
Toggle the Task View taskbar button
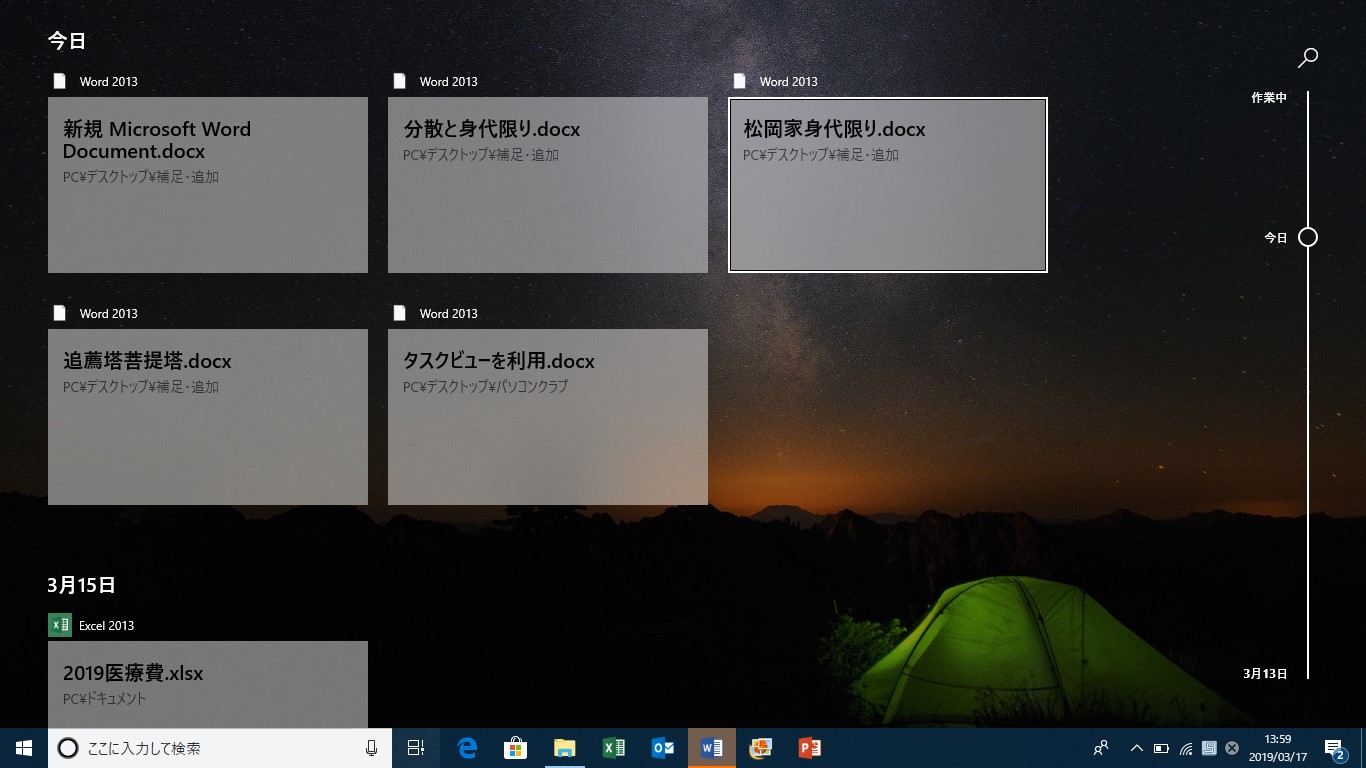click(x=416, y=748)
